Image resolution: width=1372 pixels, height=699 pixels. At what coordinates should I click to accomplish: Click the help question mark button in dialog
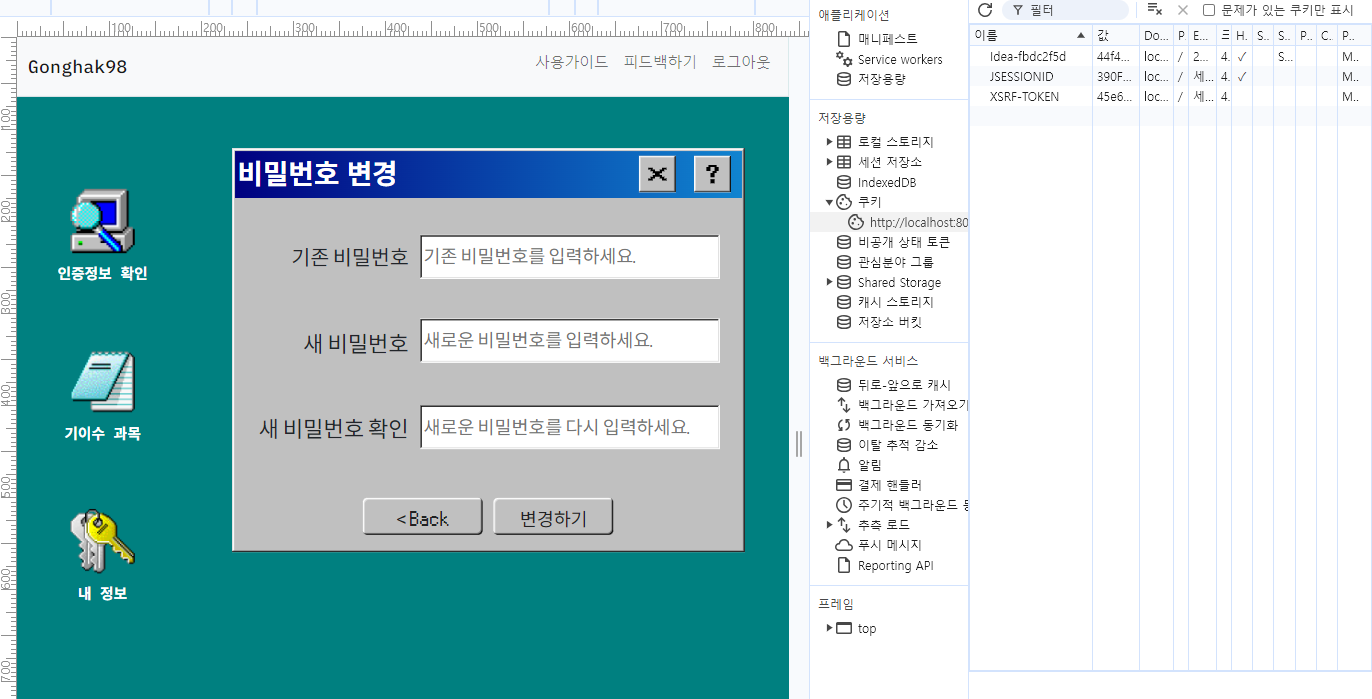[712, 174]
